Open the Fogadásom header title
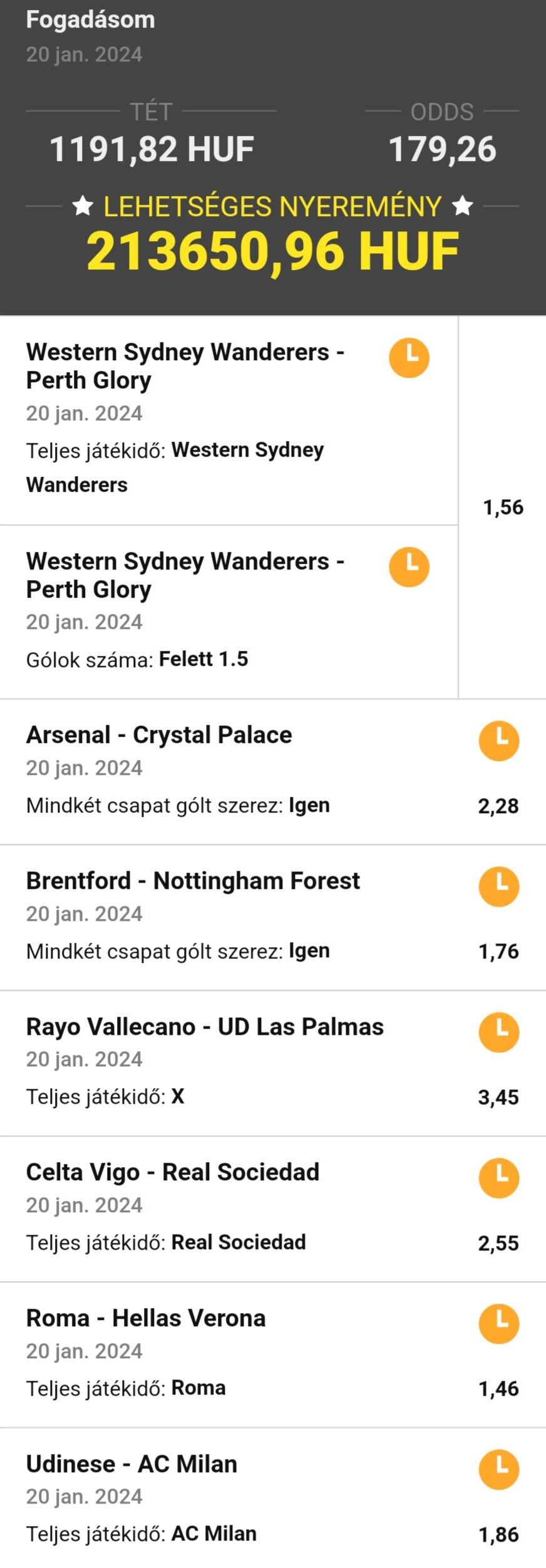 (x=90, y=19)
